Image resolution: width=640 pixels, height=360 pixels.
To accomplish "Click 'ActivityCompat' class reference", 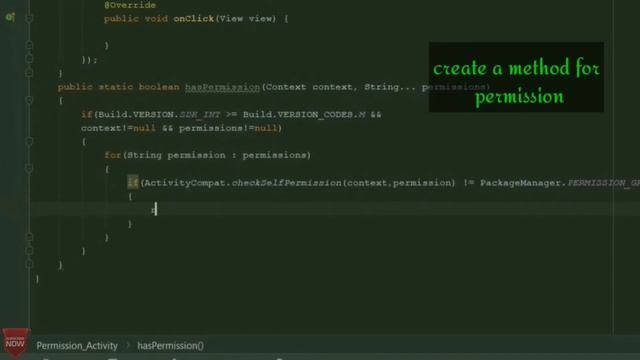I will pyautogui.click(x=185, y=182).
